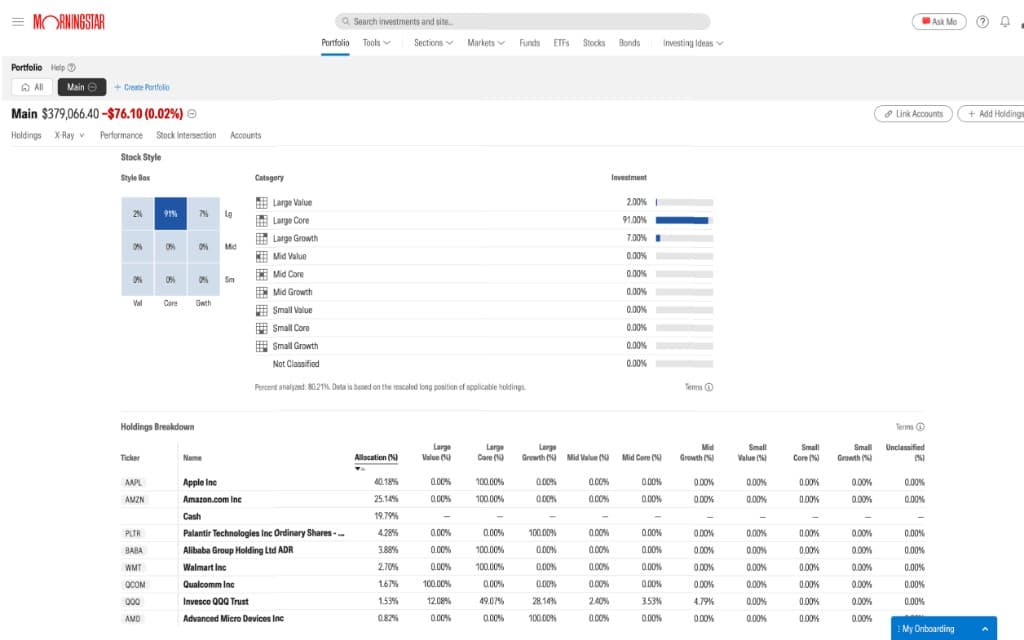Screen dimensions: 1024x640
Task: Click the options icon next to portfolio value
Action: (x=192, y=114)
